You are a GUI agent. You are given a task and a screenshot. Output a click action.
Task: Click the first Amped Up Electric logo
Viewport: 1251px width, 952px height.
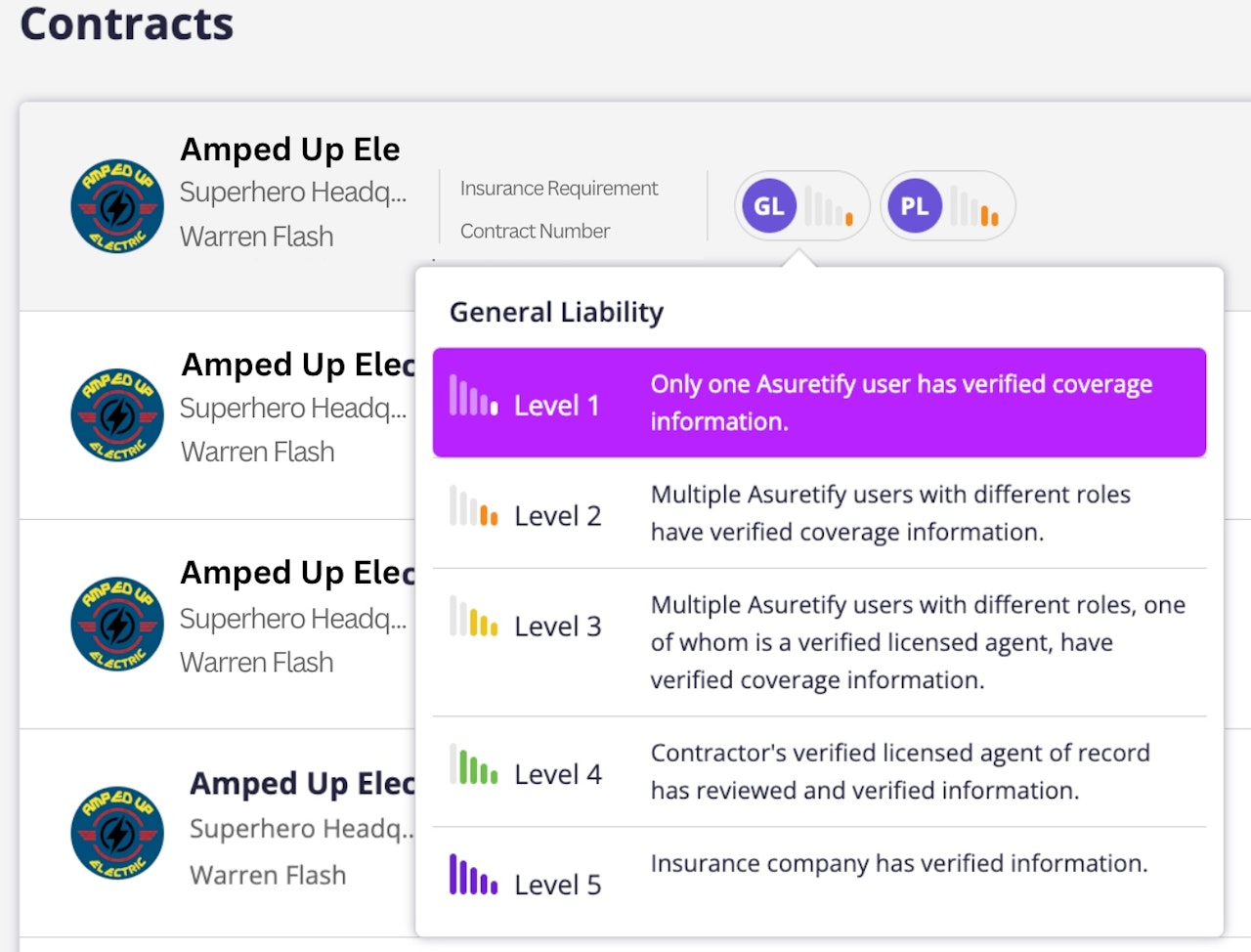117,206
